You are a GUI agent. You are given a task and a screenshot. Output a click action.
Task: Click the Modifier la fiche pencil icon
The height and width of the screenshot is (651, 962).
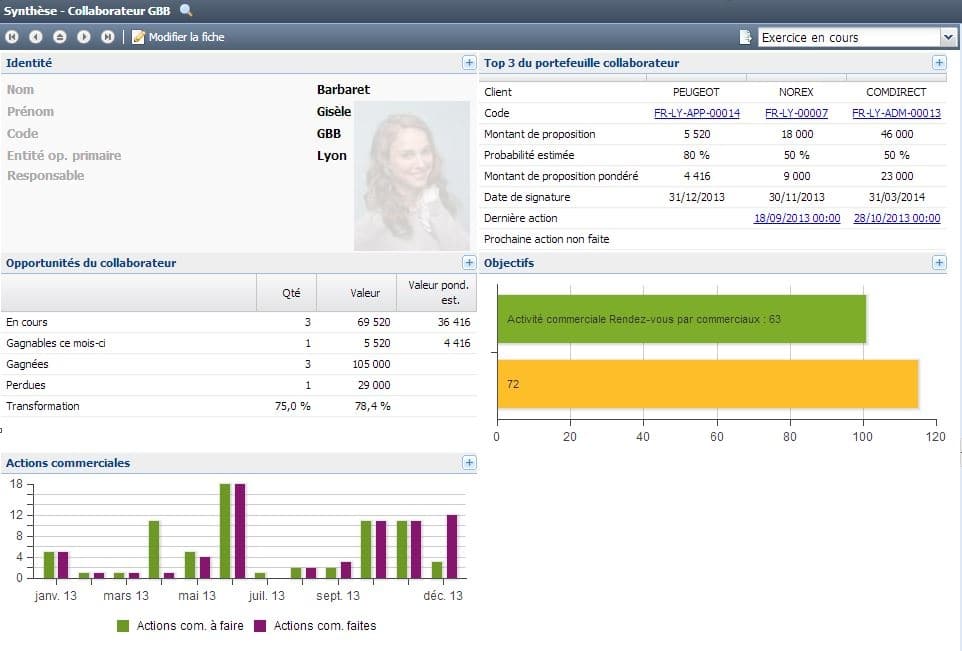click(x=138, y=36)
